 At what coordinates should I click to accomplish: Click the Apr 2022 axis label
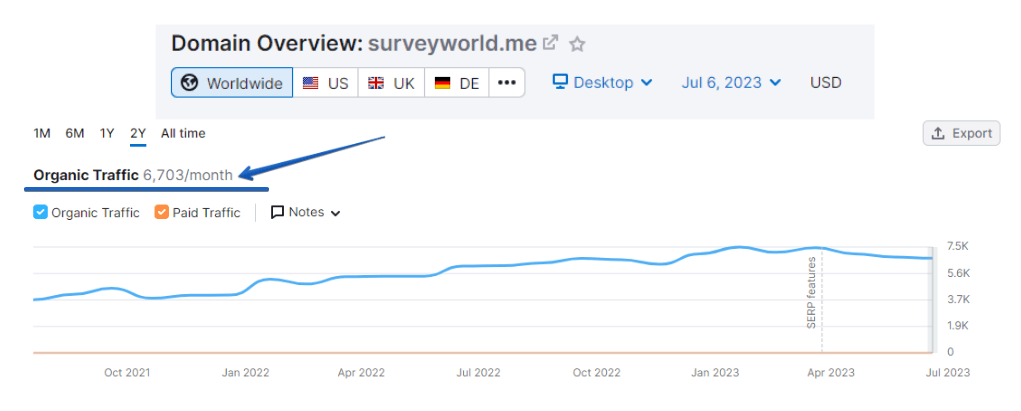coord(361,373)
